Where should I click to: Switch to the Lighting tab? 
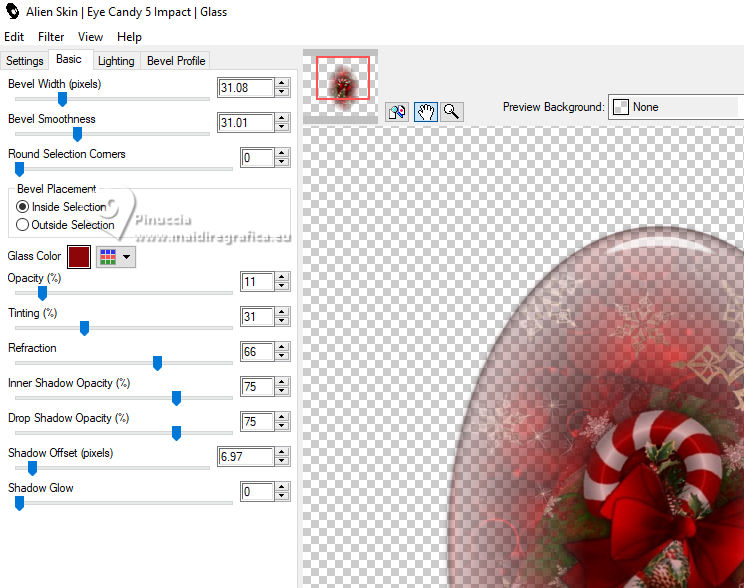coord(116,61)
